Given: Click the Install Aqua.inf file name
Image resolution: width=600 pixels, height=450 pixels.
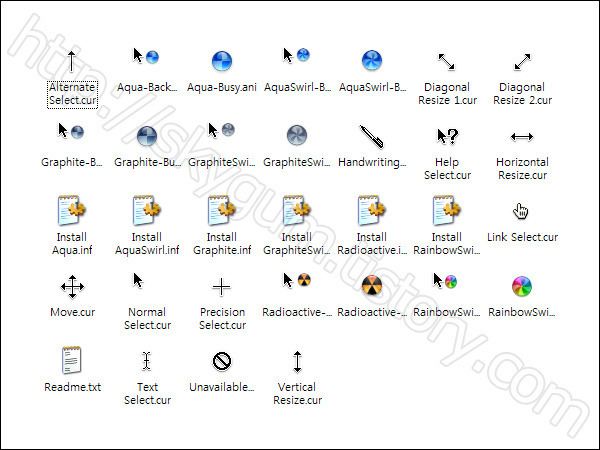Looking at the screenshot, I should [72, 243].
